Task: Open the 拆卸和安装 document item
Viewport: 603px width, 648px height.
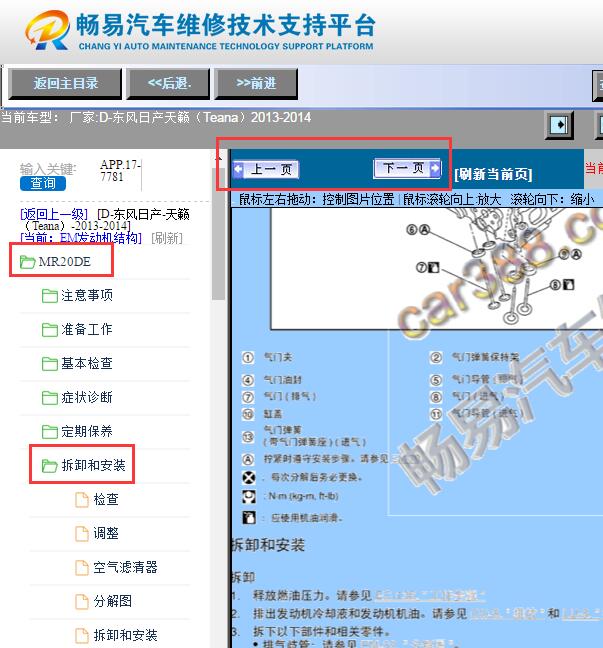Action: [125, 635]
